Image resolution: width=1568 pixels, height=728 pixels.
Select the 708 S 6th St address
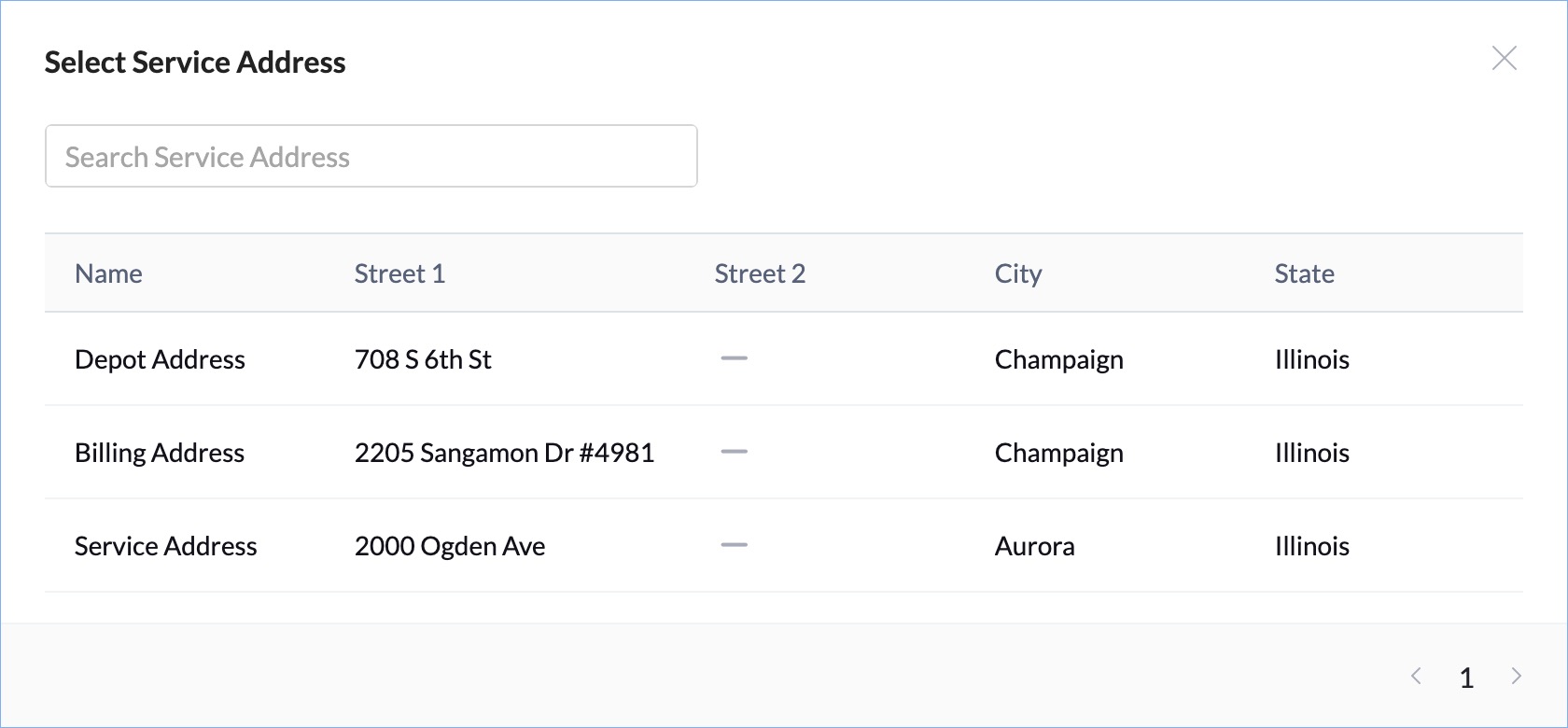click(x=423, y=359)
